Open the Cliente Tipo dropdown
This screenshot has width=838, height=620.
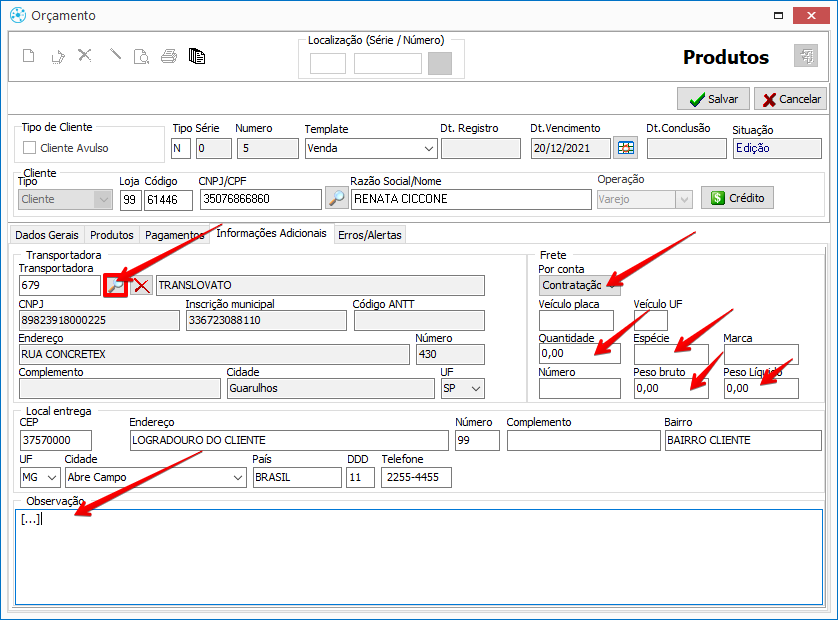click(103, 200)
